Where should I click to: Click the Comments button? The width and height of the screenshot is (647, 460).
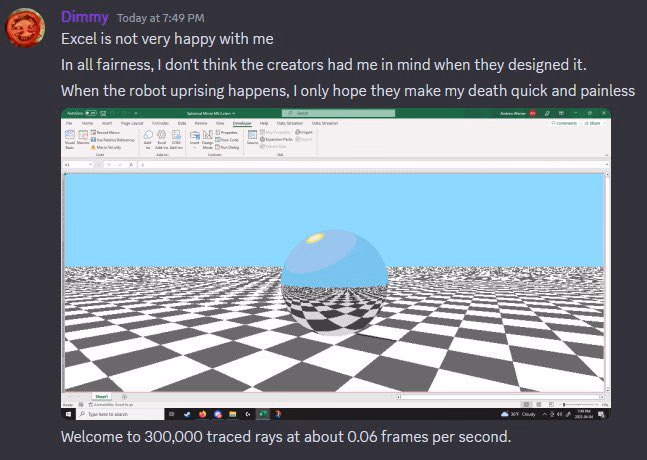click(x=563, y=123)
